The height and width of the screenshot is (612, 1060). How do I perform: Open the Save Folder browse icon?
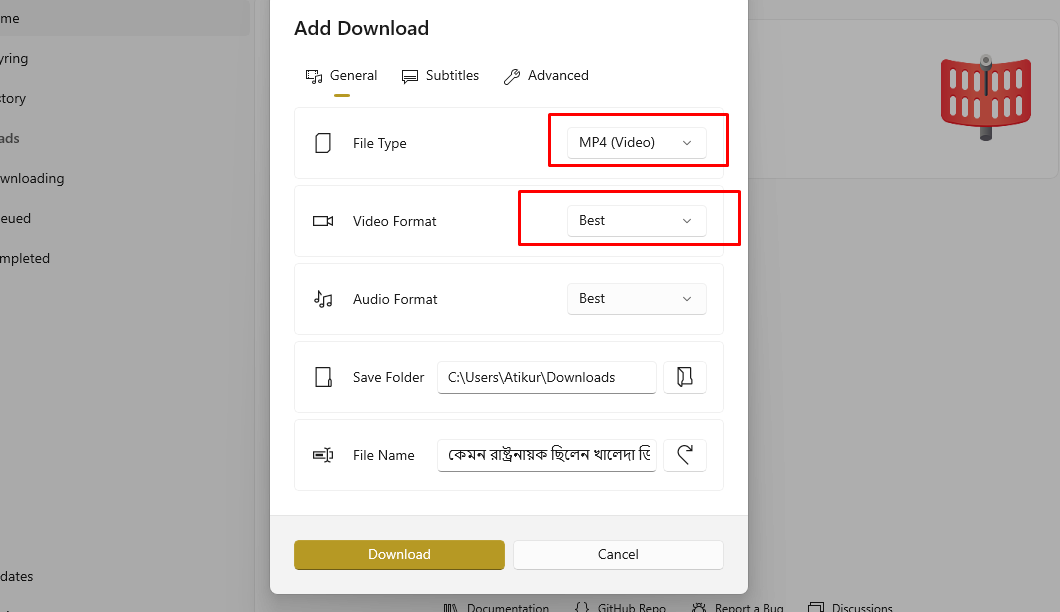685,377
